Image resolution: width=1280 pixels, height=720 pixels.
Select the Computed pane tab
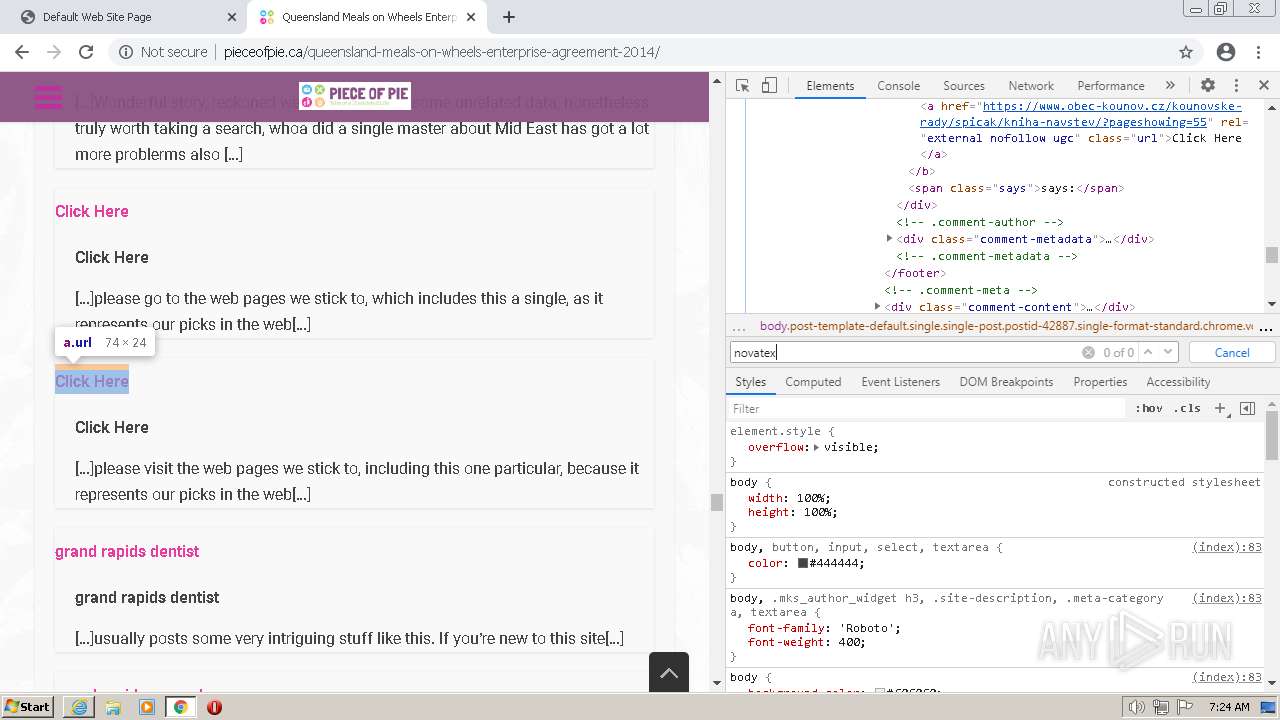coord(813,382)
